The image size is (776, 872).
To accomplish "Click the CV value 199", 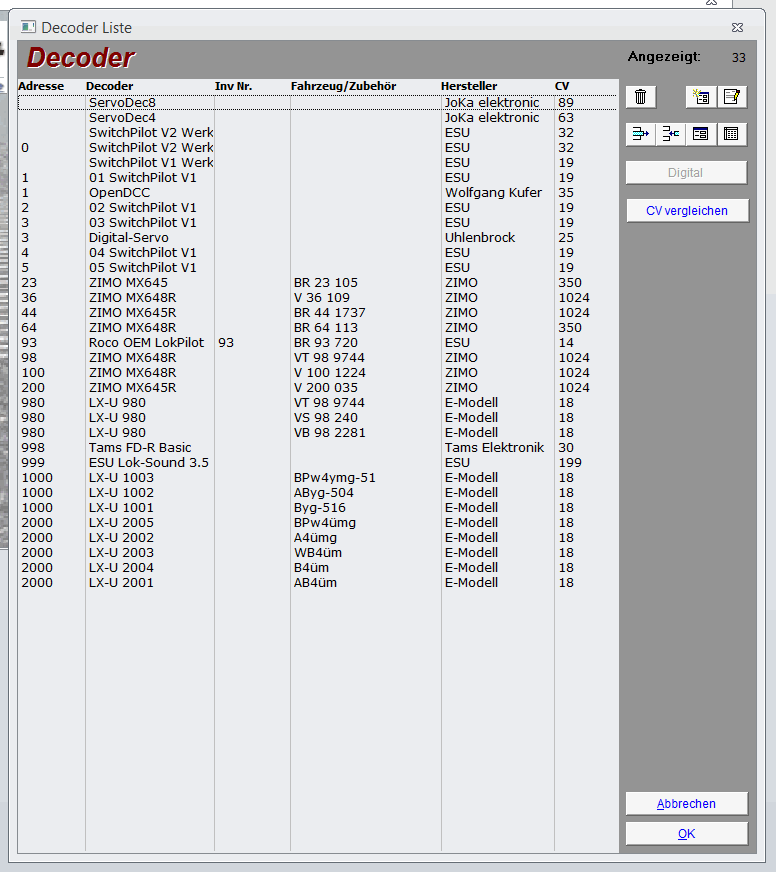I will coord(570,463).
